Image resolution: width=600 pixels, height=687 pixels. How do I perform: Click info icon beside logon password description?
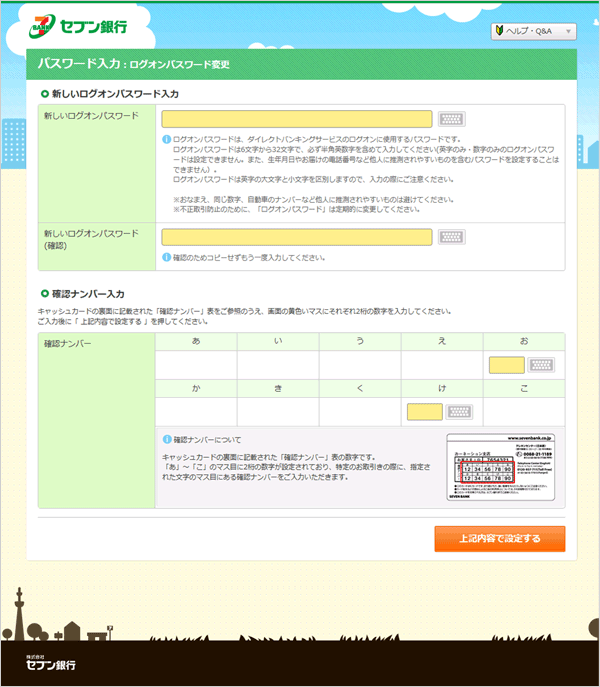[166, 139]
